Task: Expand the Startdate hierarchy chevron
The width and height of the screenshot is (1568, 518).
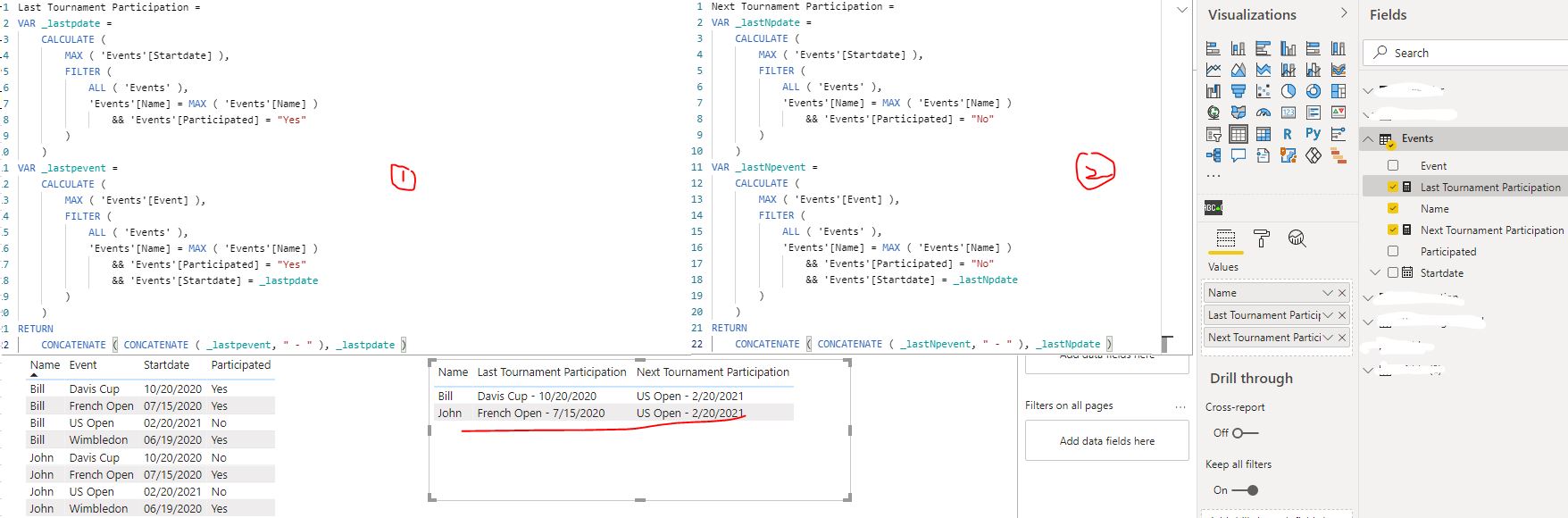Action: pos(1376,272)
